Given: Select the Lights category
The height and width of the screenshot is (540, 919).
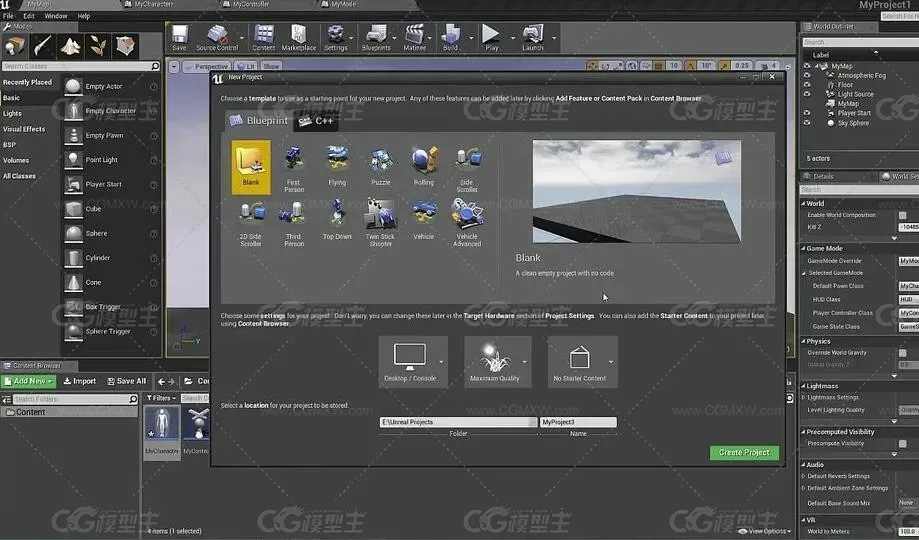Looking at the screenshot, I should pos(12,113).
